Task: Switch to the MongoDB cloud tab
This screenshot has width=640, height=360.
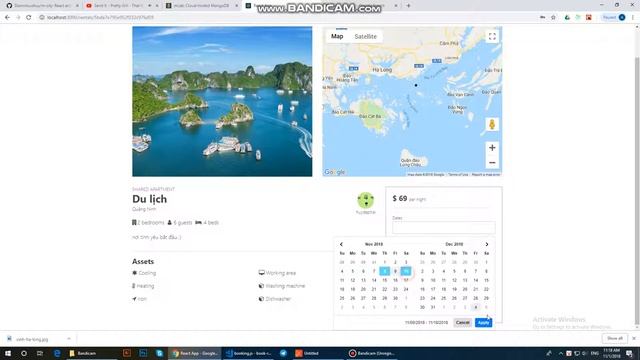Action: coord(202,6)
